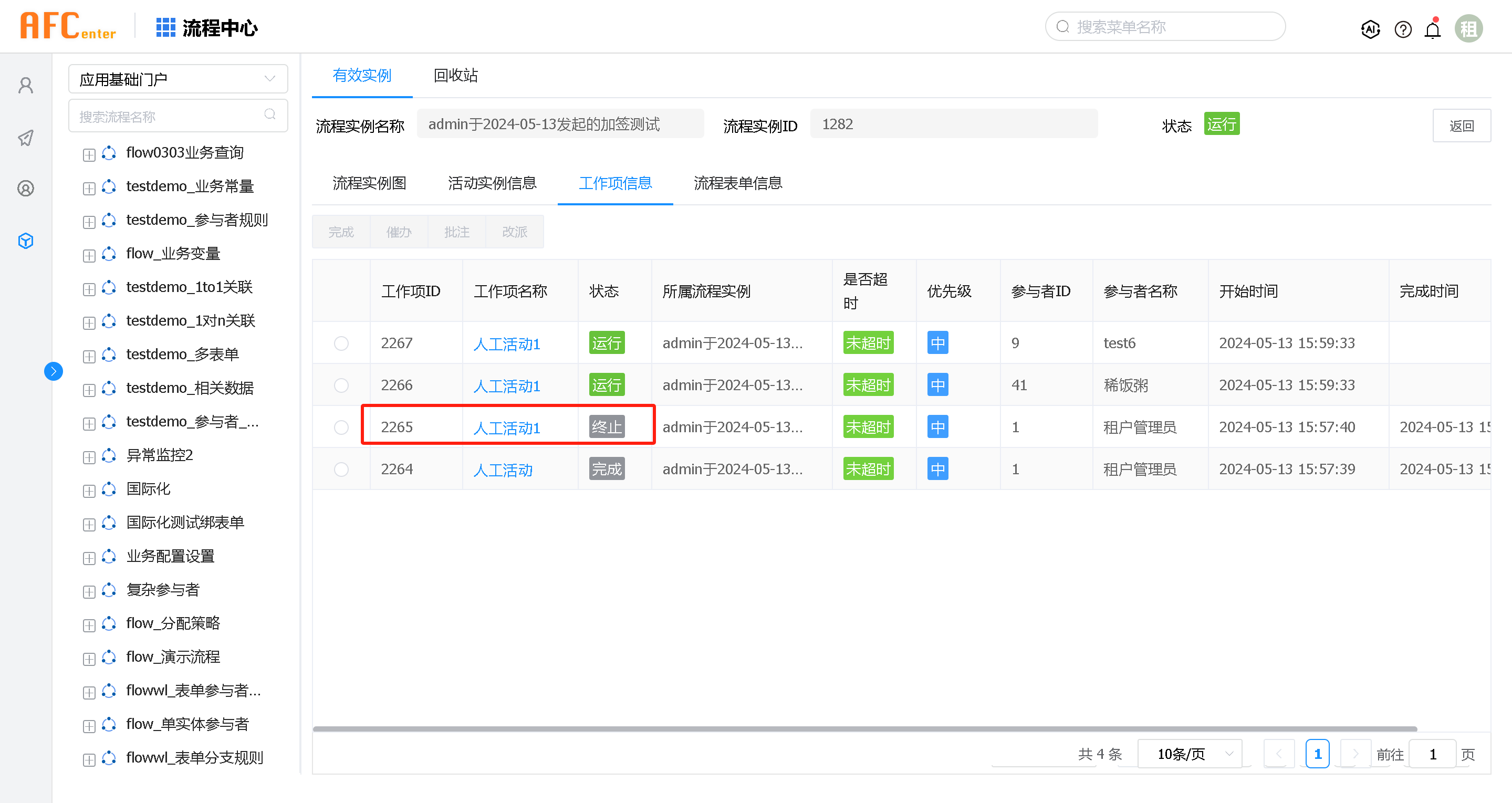Click the paper plane sidebar icon
This screenshot has height=803, width=1512.
click(x=26, y=138)
